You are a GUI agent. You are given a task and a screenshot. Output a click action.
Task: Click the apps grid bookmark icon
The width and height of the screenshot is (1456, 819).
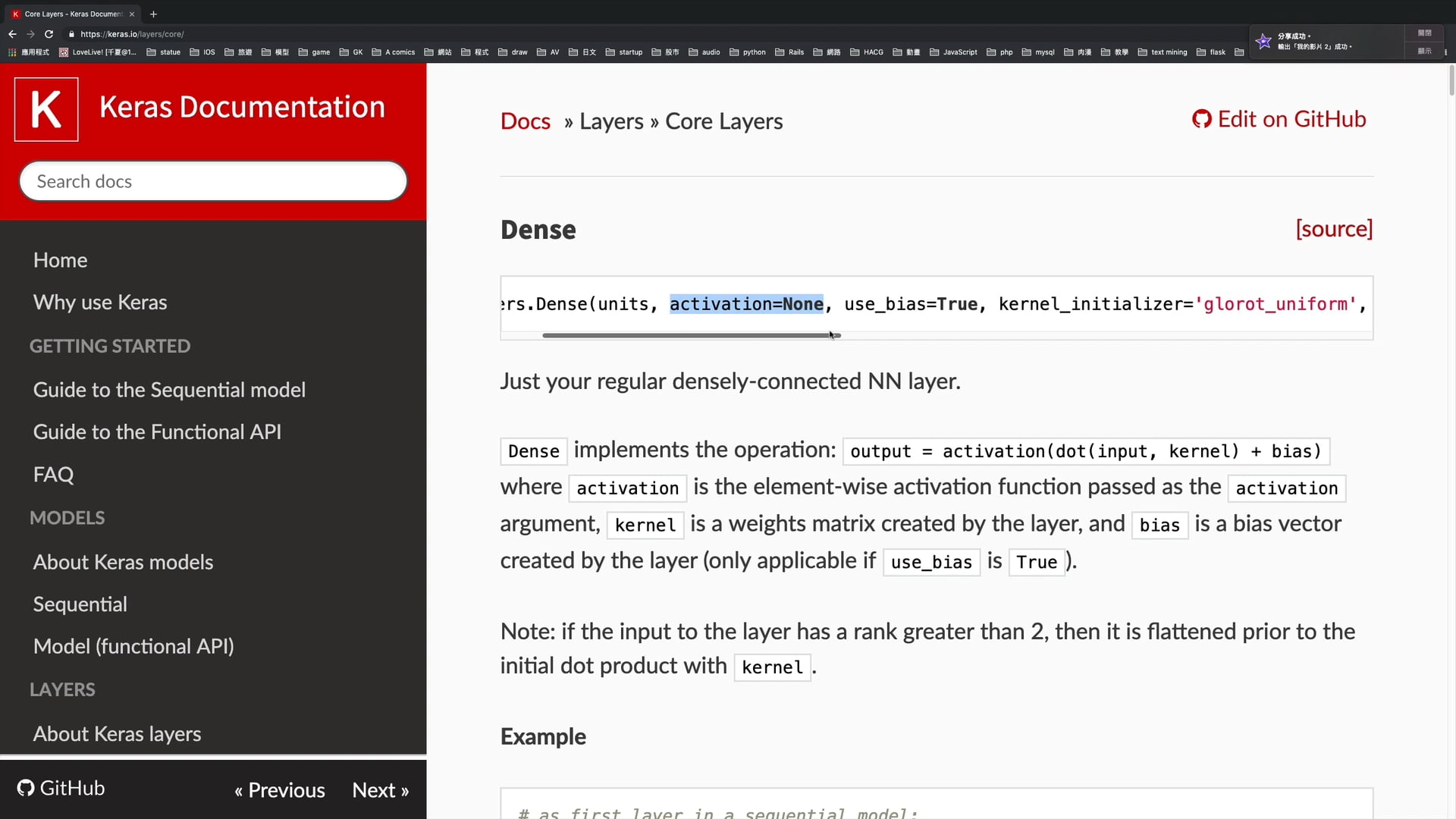pyautogui.click(x=12, y=52)
